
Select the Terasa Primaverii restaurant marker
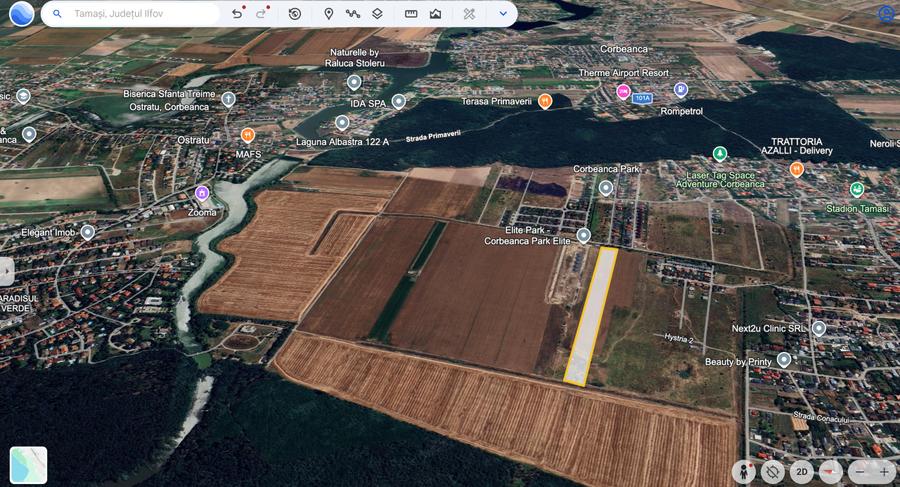pos(545,102)
